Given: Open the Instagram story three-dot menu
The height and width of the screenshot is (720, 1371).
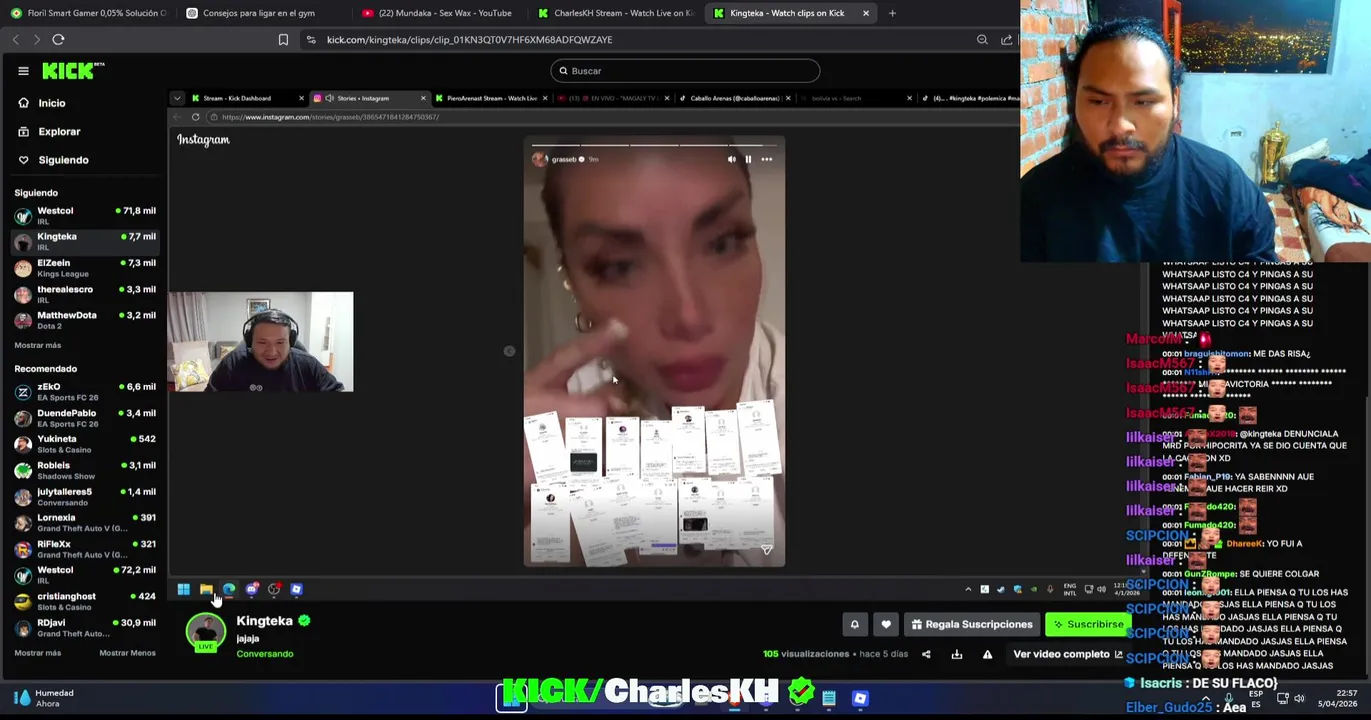Looking at the screenshot, I should point(767,159).
